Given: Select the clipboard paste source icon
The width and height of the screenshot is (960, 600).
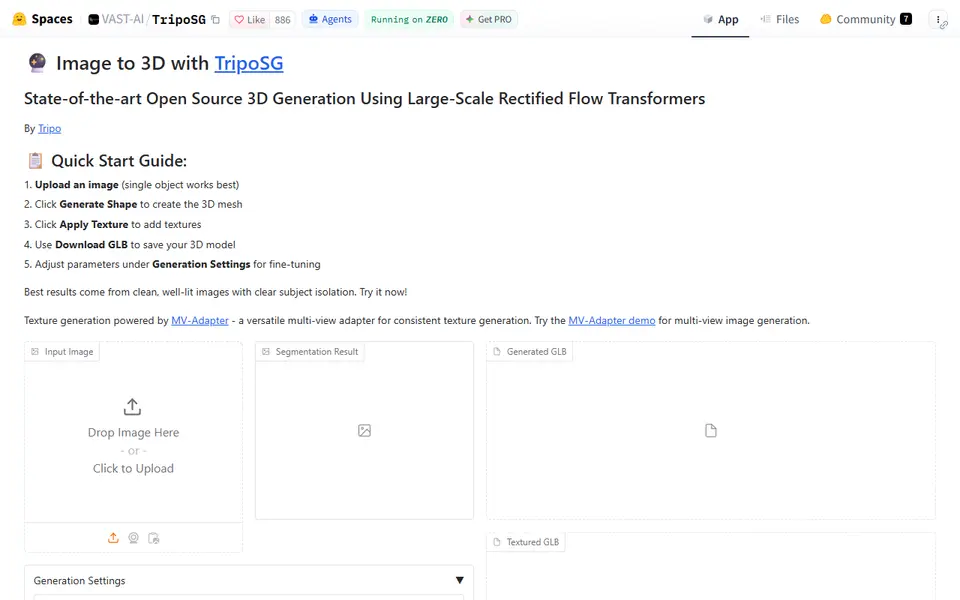Looking at the screenshot, I should (154, 538).
